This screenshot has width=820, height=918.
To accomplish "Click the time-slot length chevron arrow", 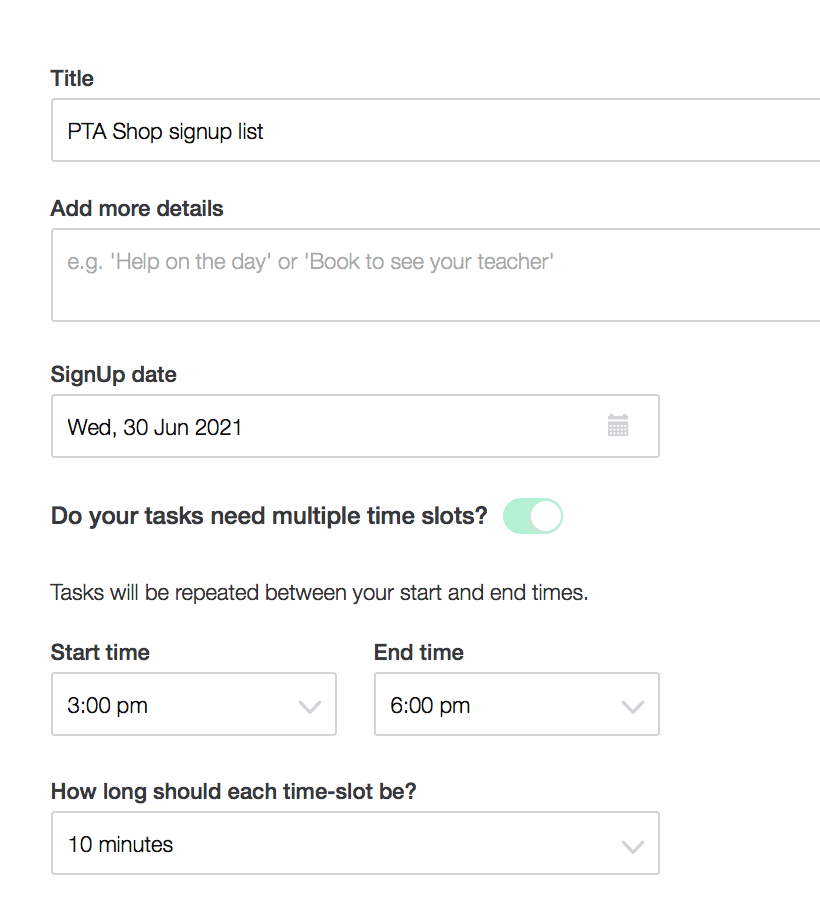I will pos(632,846).
